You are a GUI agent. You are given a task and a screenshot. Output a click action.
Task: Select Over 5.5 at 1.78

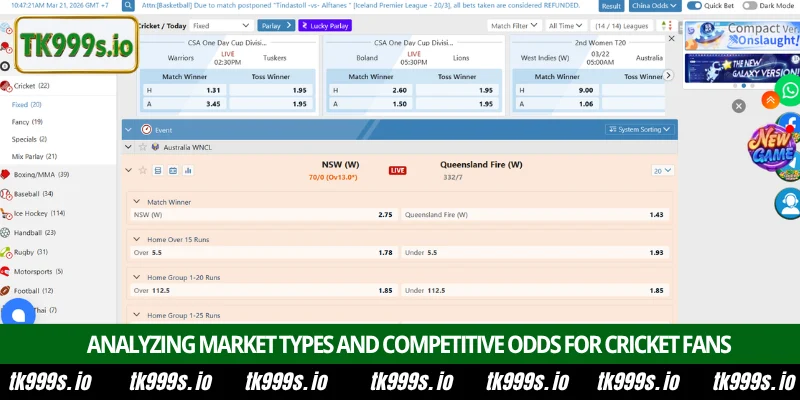(263, 253)
